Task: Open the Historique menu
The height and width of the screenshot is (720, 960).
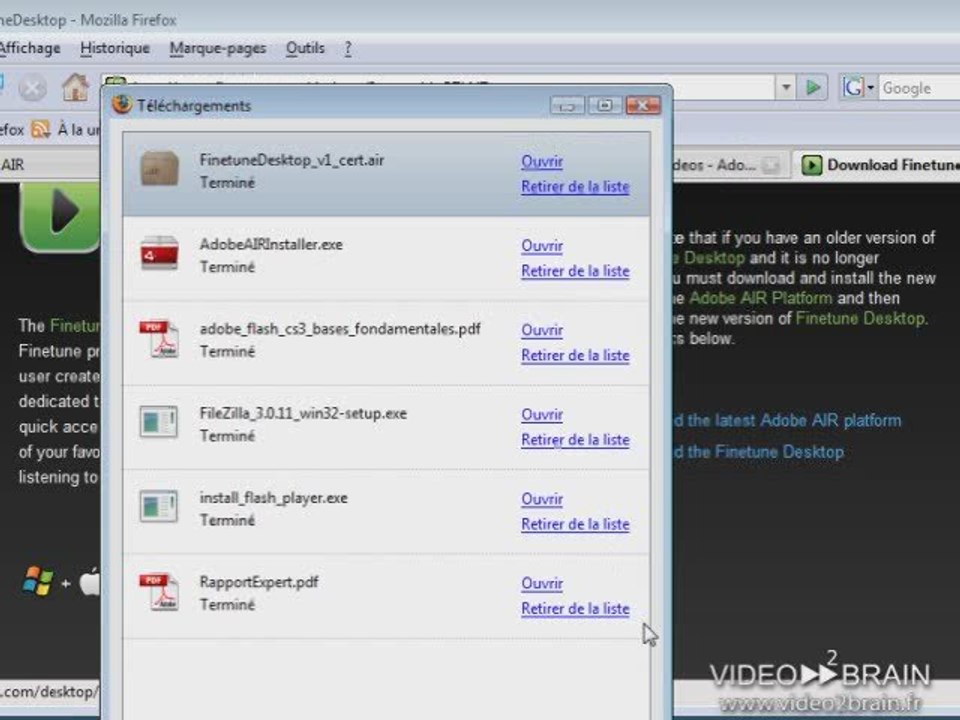Action: coord(114,48)
